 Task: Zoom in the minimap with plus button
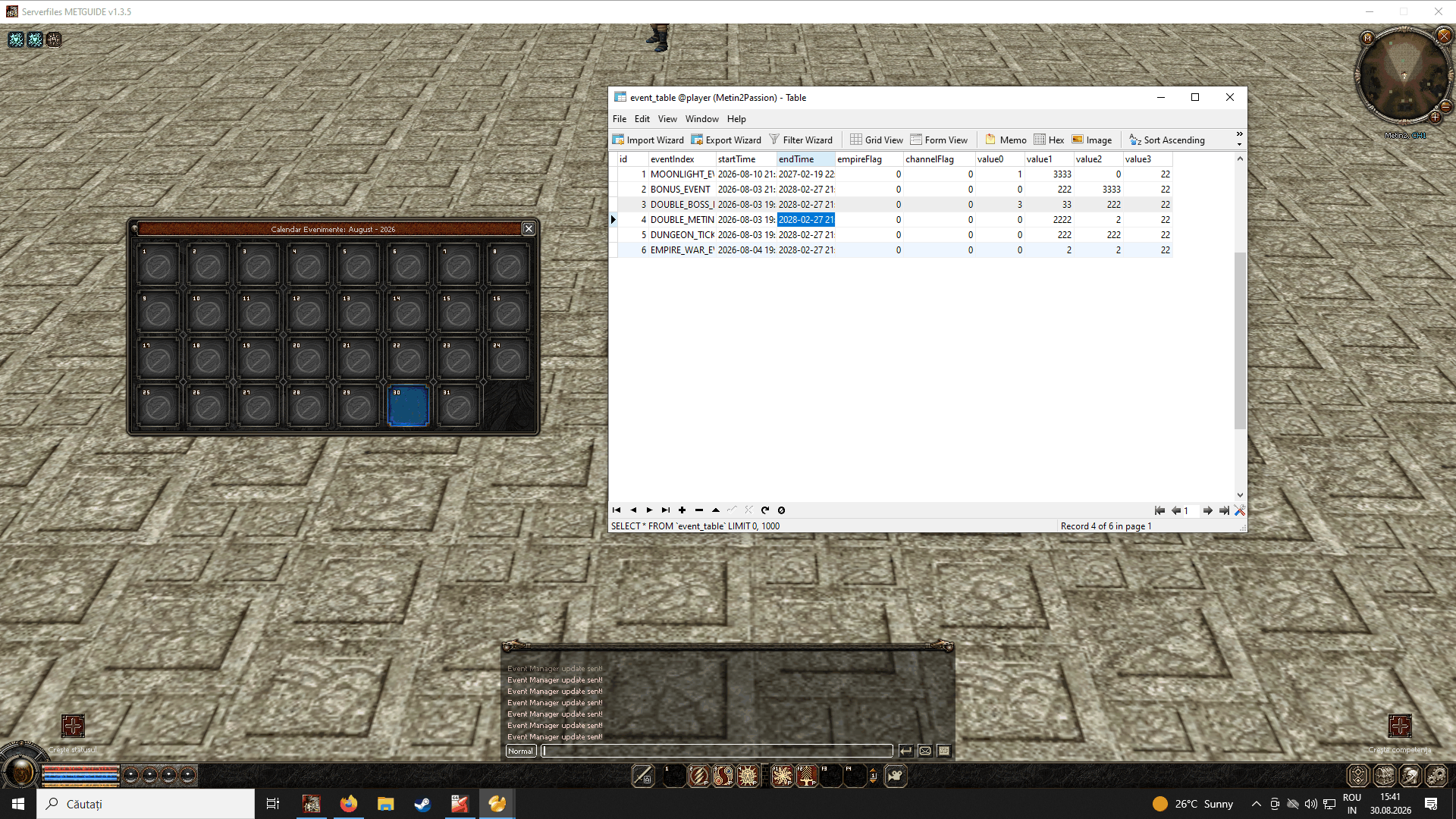(1436, 118)
